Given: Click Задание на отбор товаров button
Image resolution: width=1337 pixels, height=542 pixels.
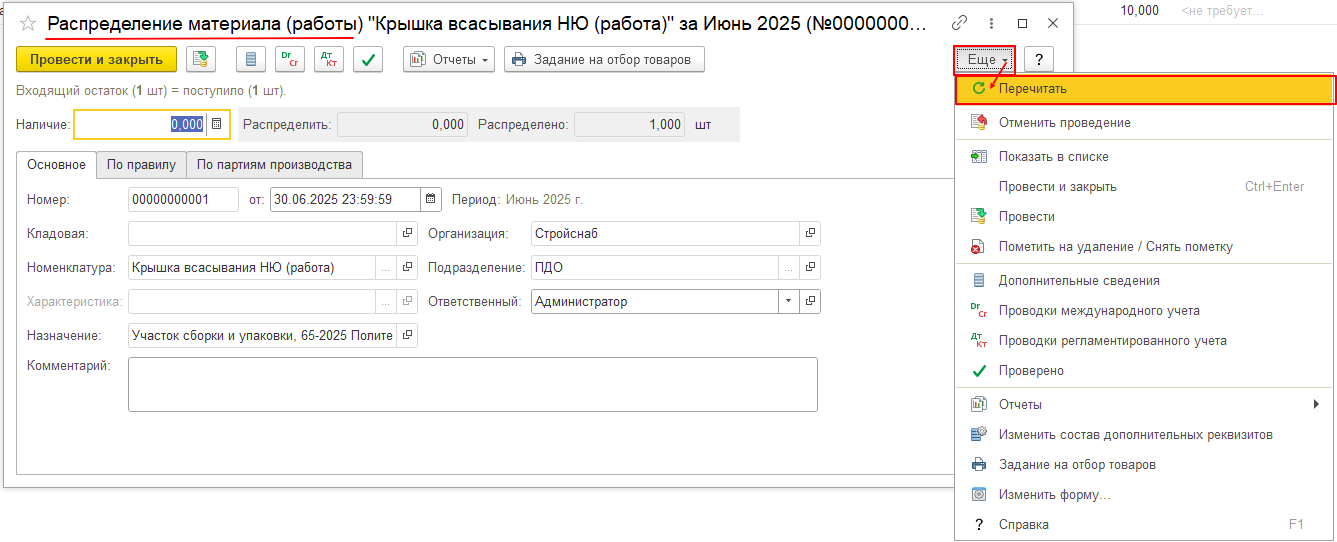Looking at the screenshot, I should (603, 60).
